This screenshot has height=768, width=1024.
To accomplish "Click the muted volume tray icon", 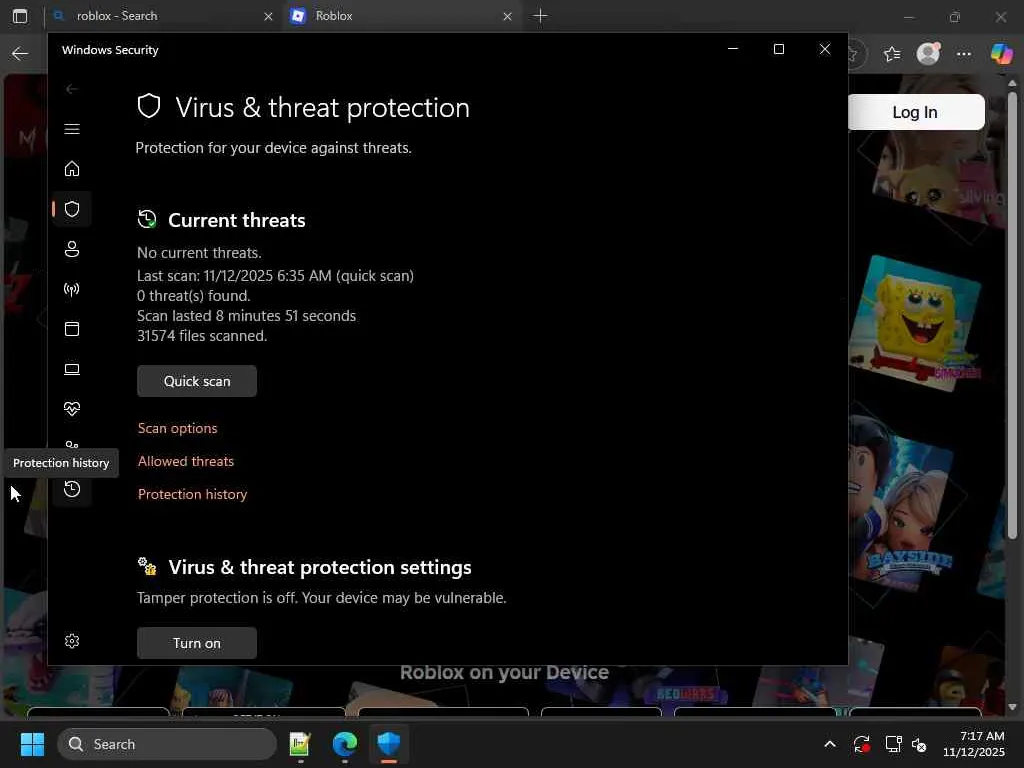I will 919,744.
